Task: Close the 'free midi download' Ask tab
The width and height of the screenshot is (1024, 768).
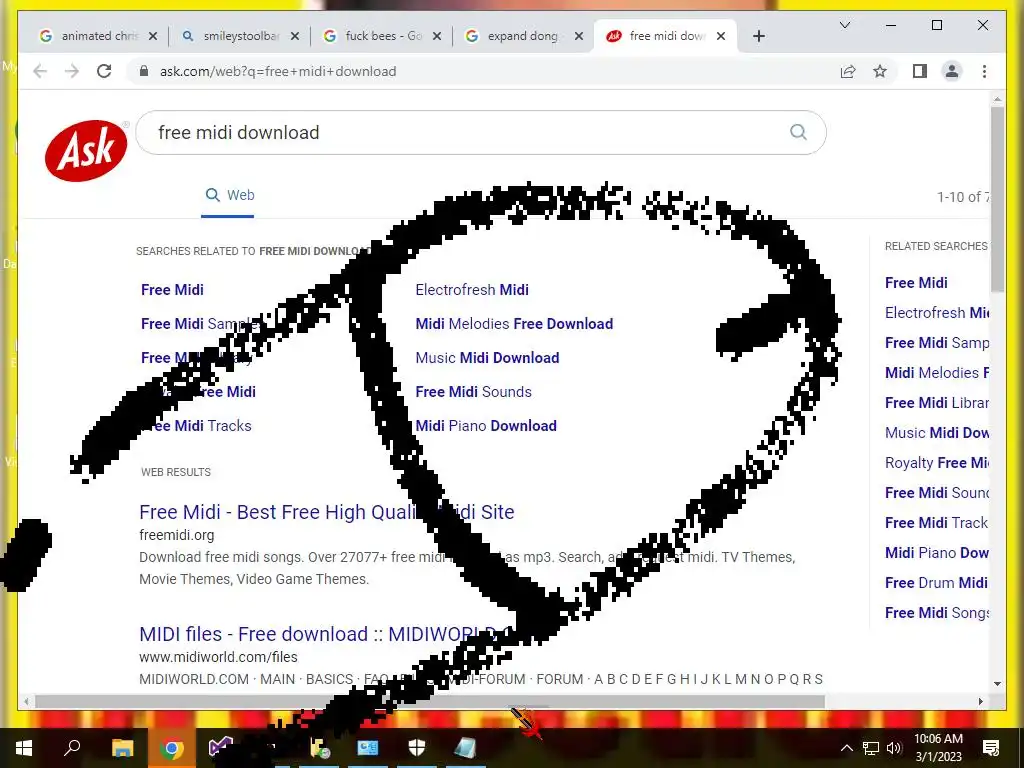Action: point(721,37)
